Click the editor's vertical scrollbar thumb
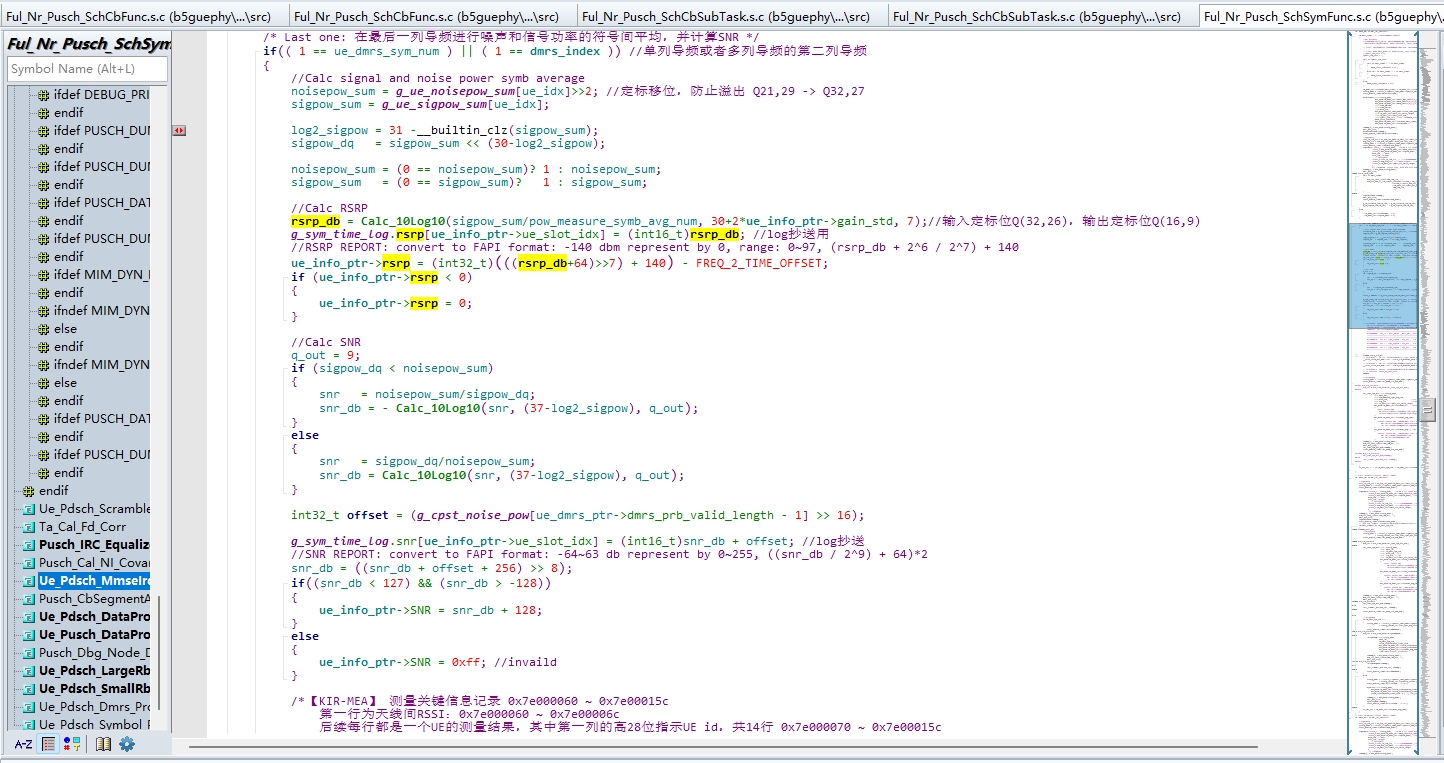 pyautogui.click(x=1430, y=409)
